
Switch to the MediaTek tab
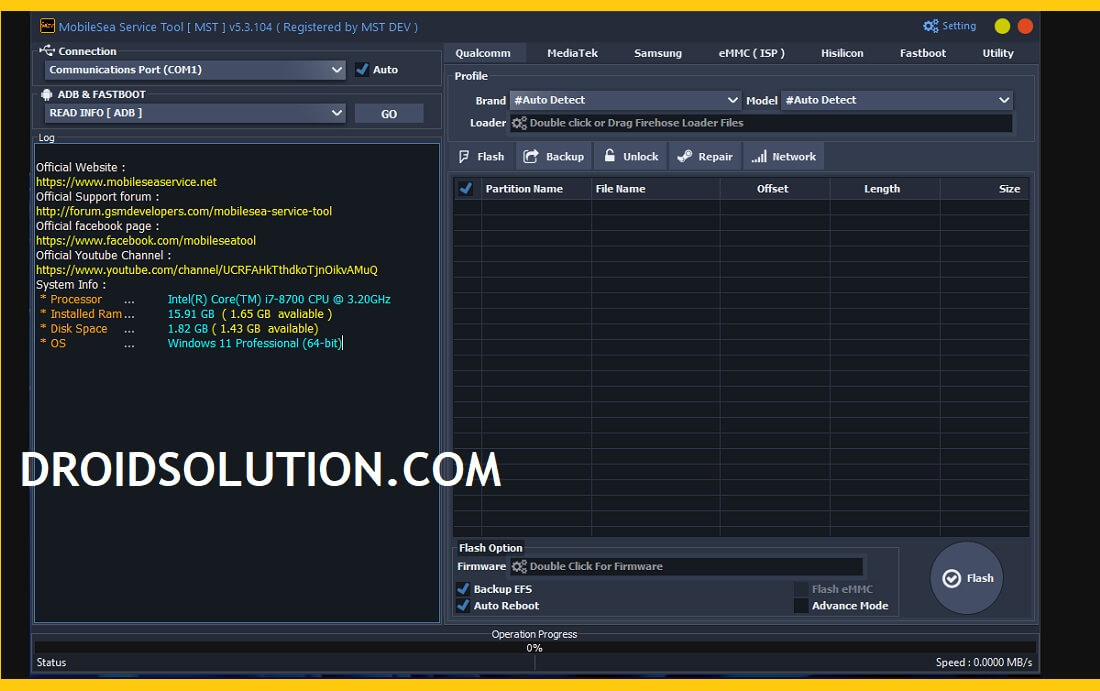[572, 53]
